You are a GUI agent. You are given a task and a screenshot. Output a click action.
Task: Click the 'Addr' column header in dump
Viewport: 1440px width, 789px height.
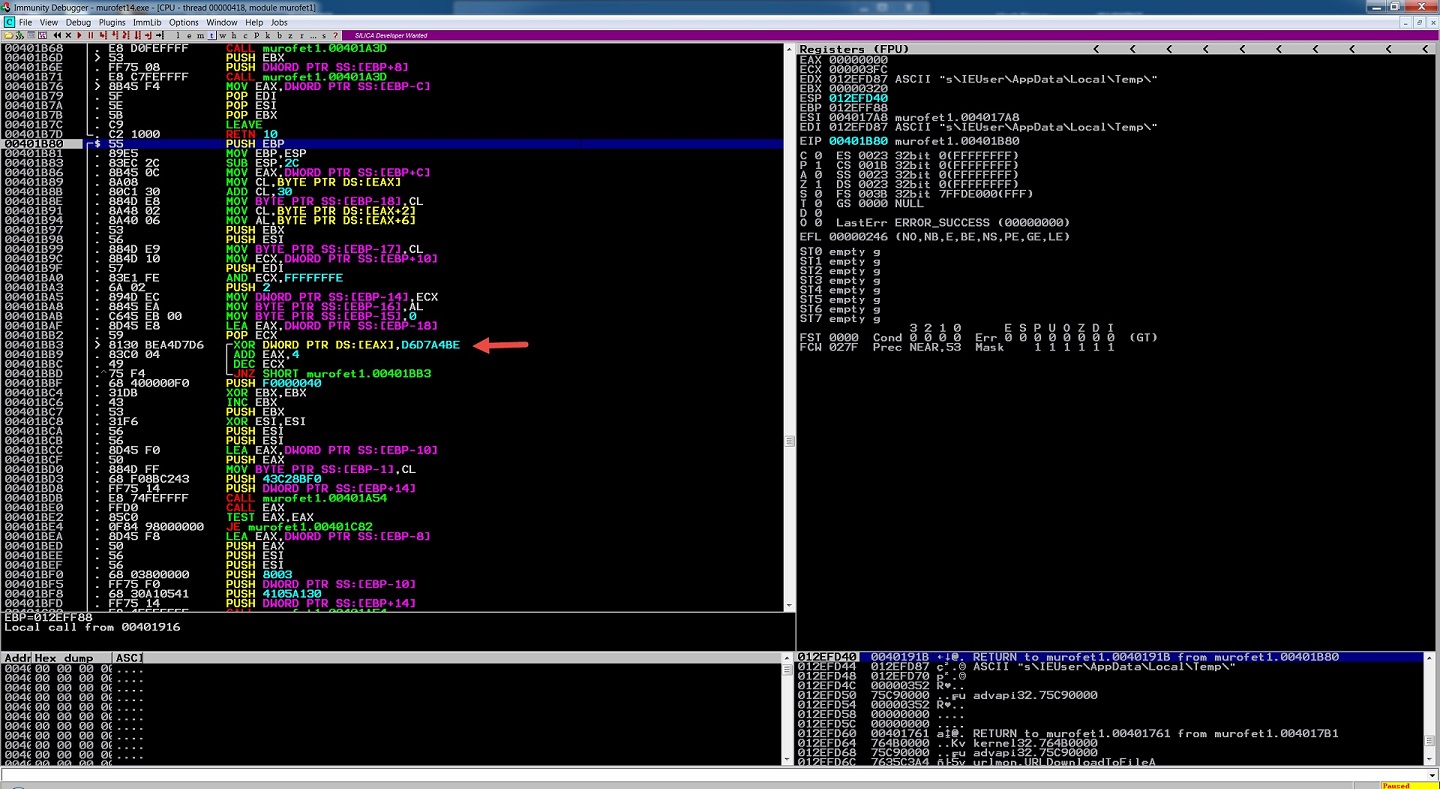pos(18,658)
